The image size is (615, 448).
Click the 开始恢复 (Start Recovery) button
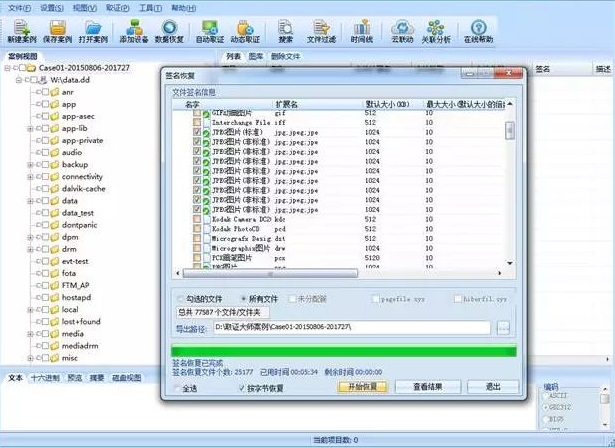click(358, 386)
